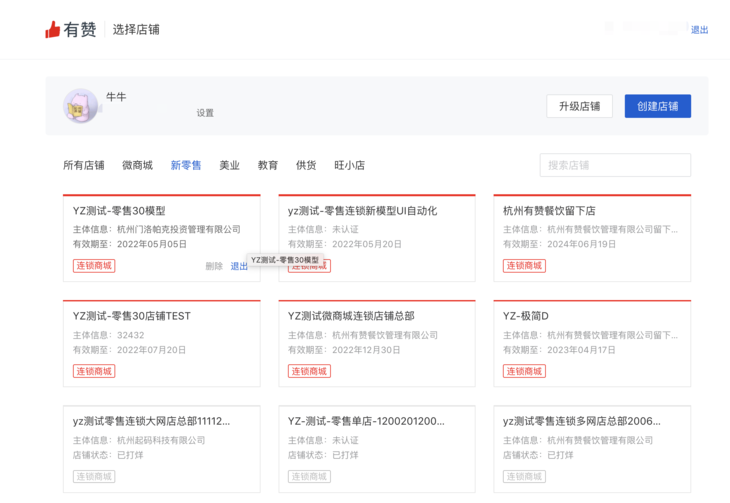Select the 旺小店 tab
The height and width of the screenshot is (503, 730).
point(349,165)
